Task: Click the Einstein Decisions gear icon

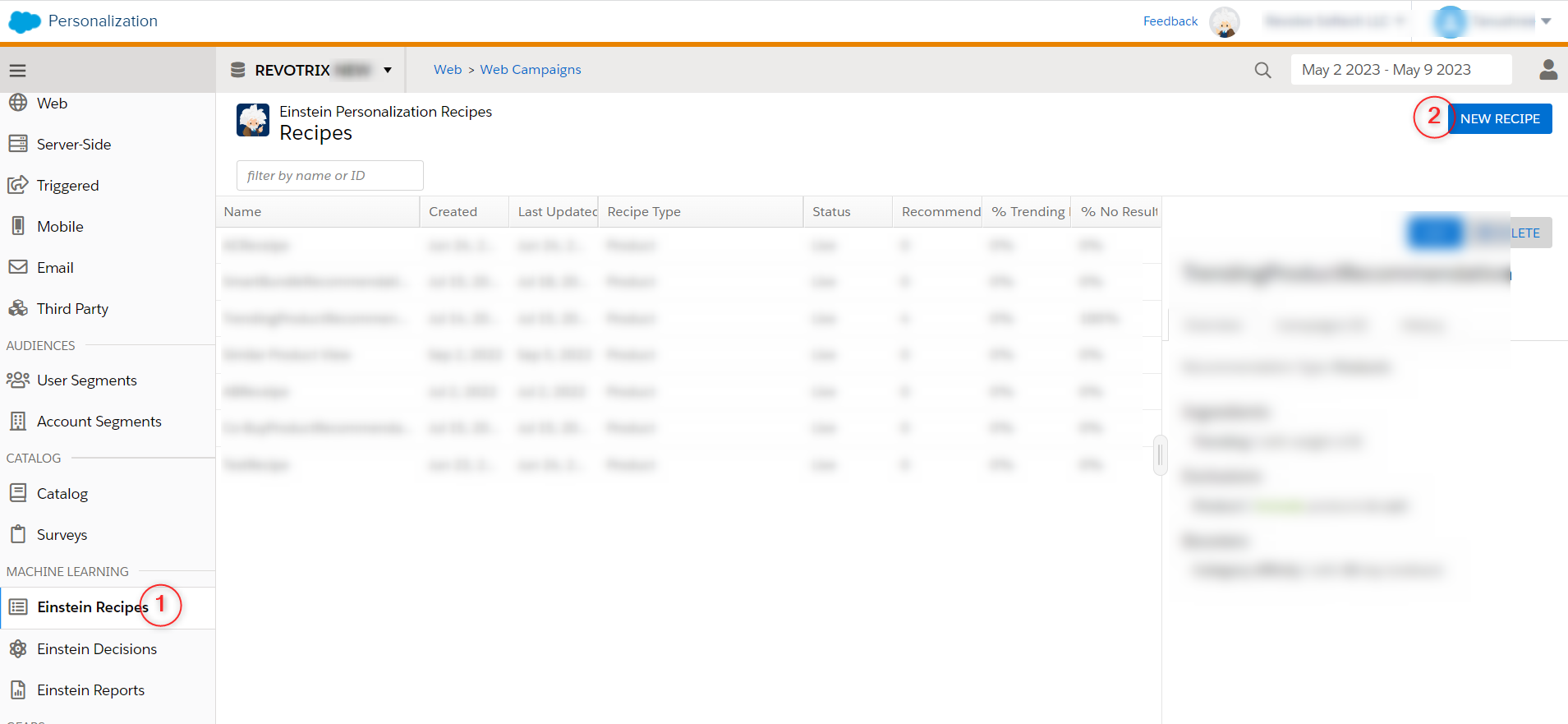Action: click(x=18, y=648)
